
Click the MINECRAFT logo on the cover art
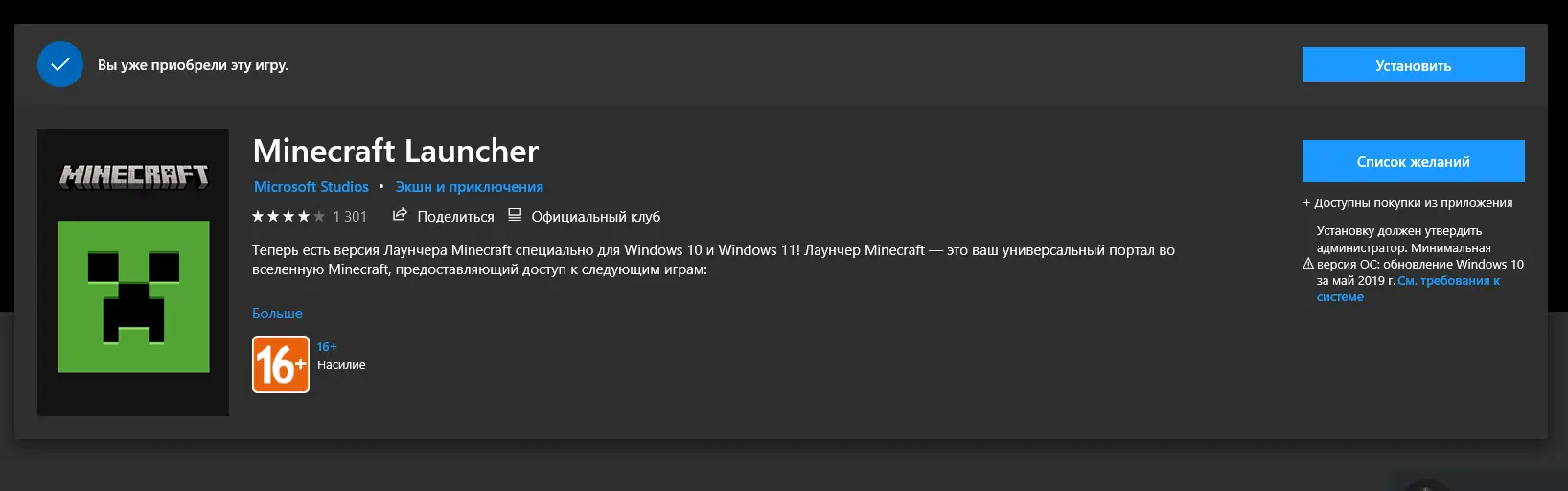[133, 175]
